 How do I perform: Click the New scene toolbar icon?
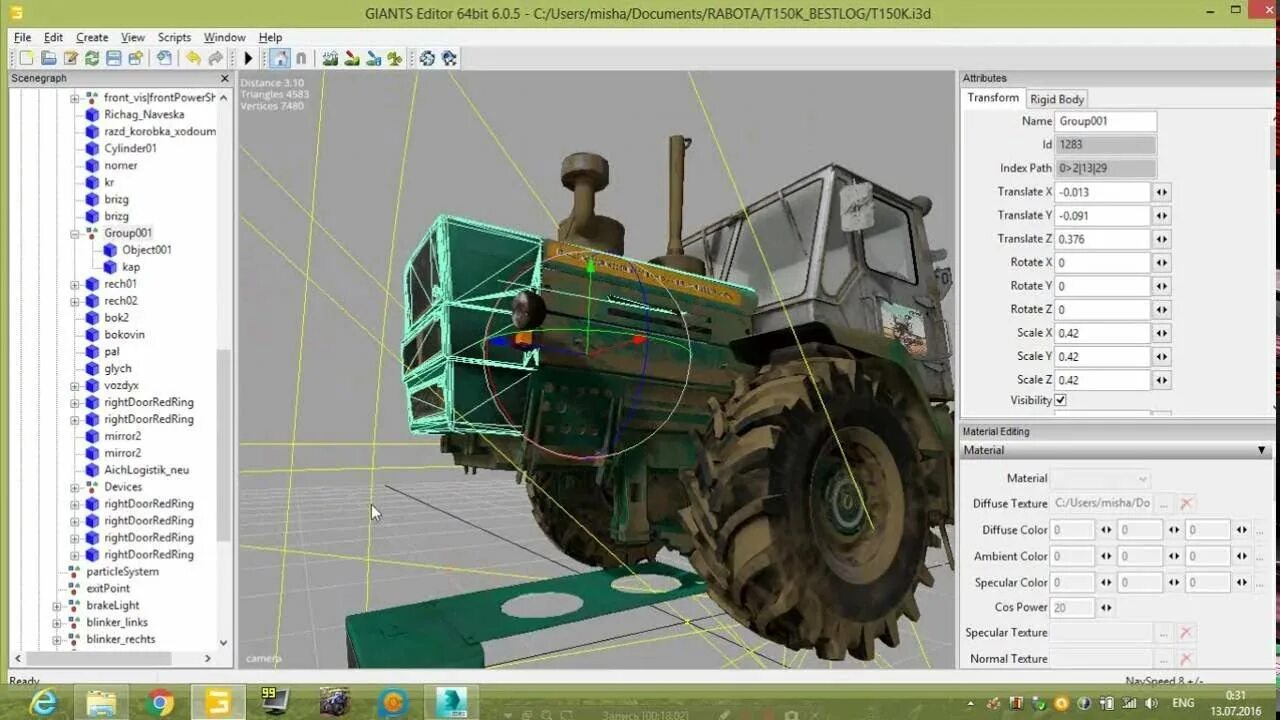pyautogui.click(x=26, y=59)
